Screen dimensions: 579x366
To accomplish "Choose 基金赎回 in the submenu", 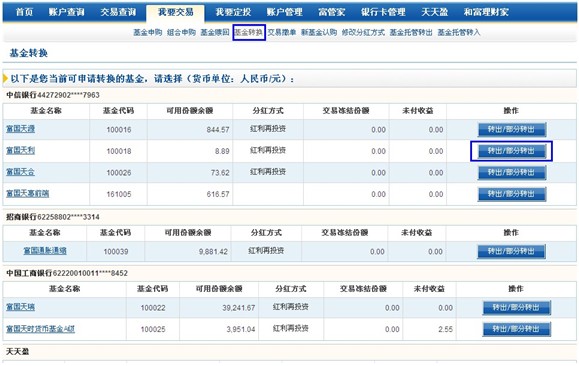I will (x=215, y=33).
